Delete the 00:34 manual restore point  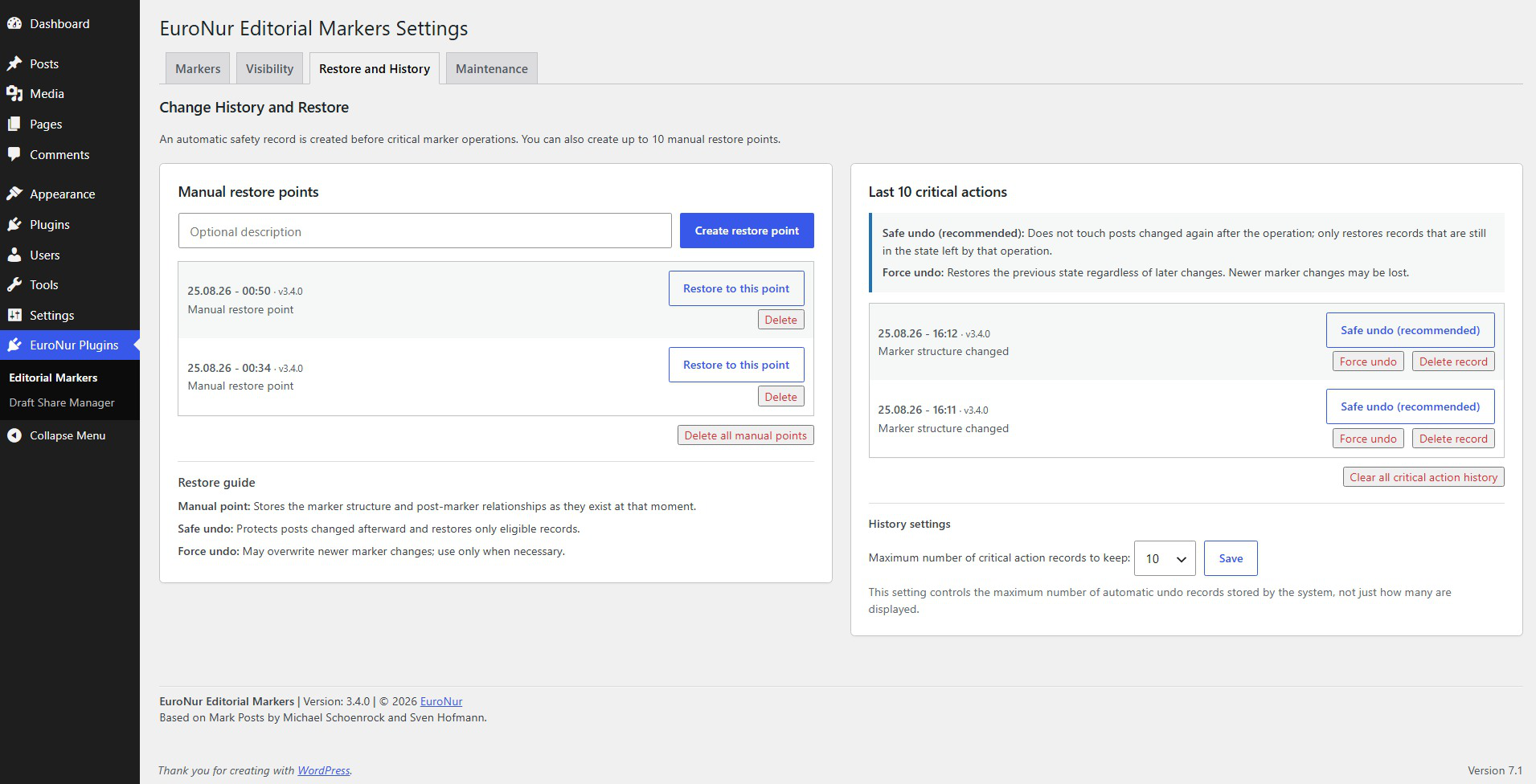(x=780, y=397)
